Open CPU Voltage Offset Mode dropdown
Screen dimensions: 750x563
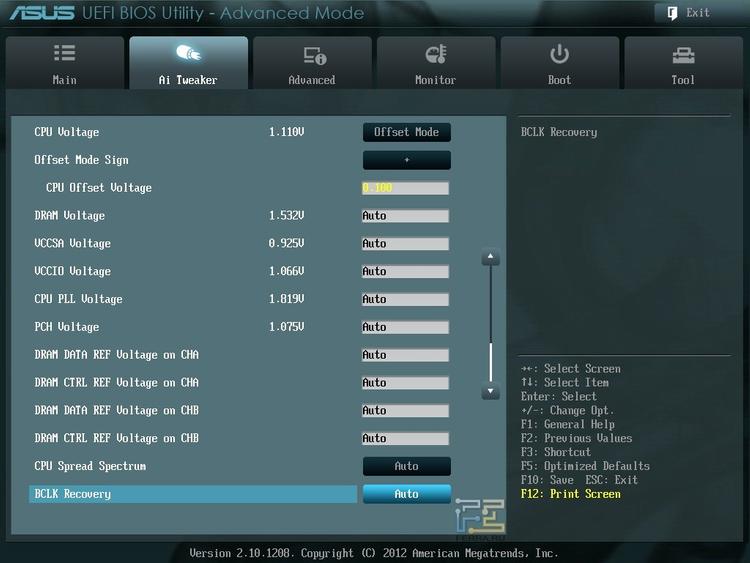[407, 132]
